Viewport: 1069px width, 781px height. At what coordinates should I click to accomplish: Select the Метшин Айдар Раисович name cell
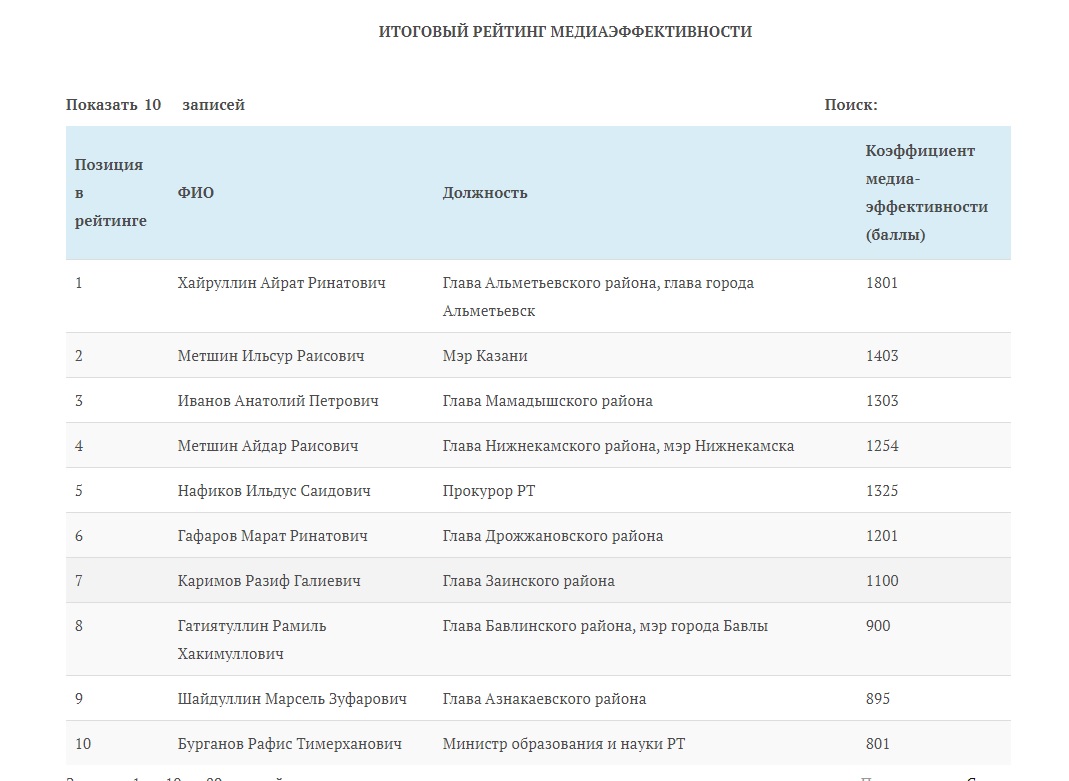(268, 446)
